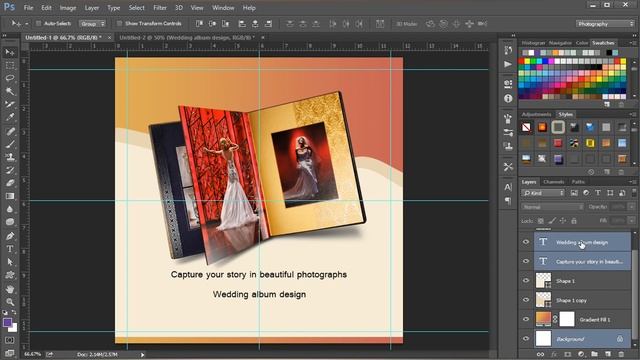The width and height of the screenshot is (640, 360).
Task: Enable Show Transform Controls checkbox
Action: pyautogui.click(x=119, y=24)
